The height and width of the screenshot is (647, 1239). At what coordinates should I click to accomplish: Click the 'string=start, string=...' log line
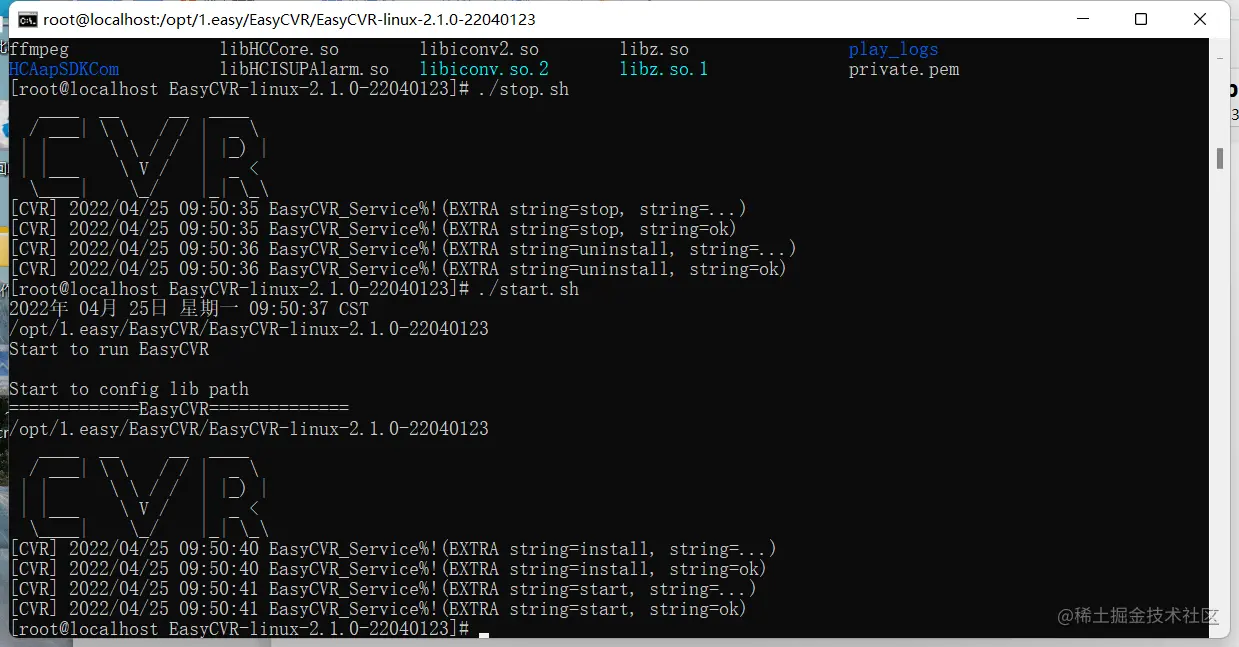383,589
